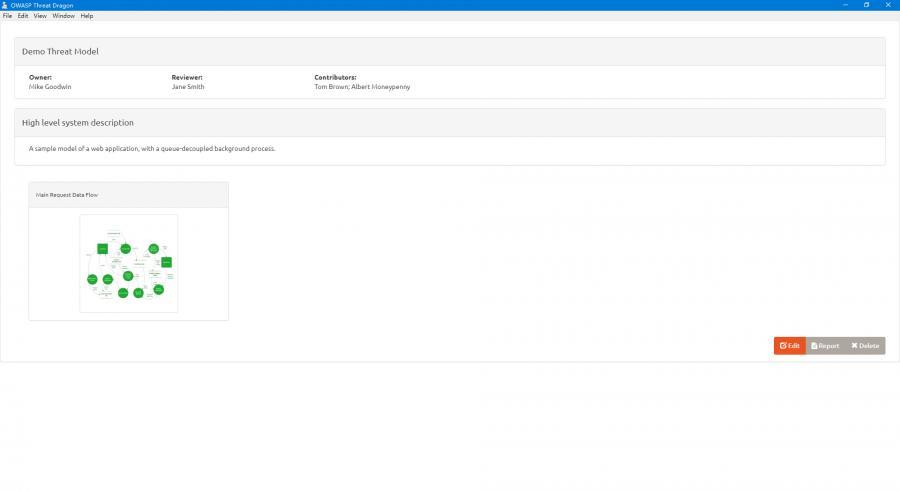
Task: Open the Edit menu in the menu bar
Action: (x=22, y=16)
